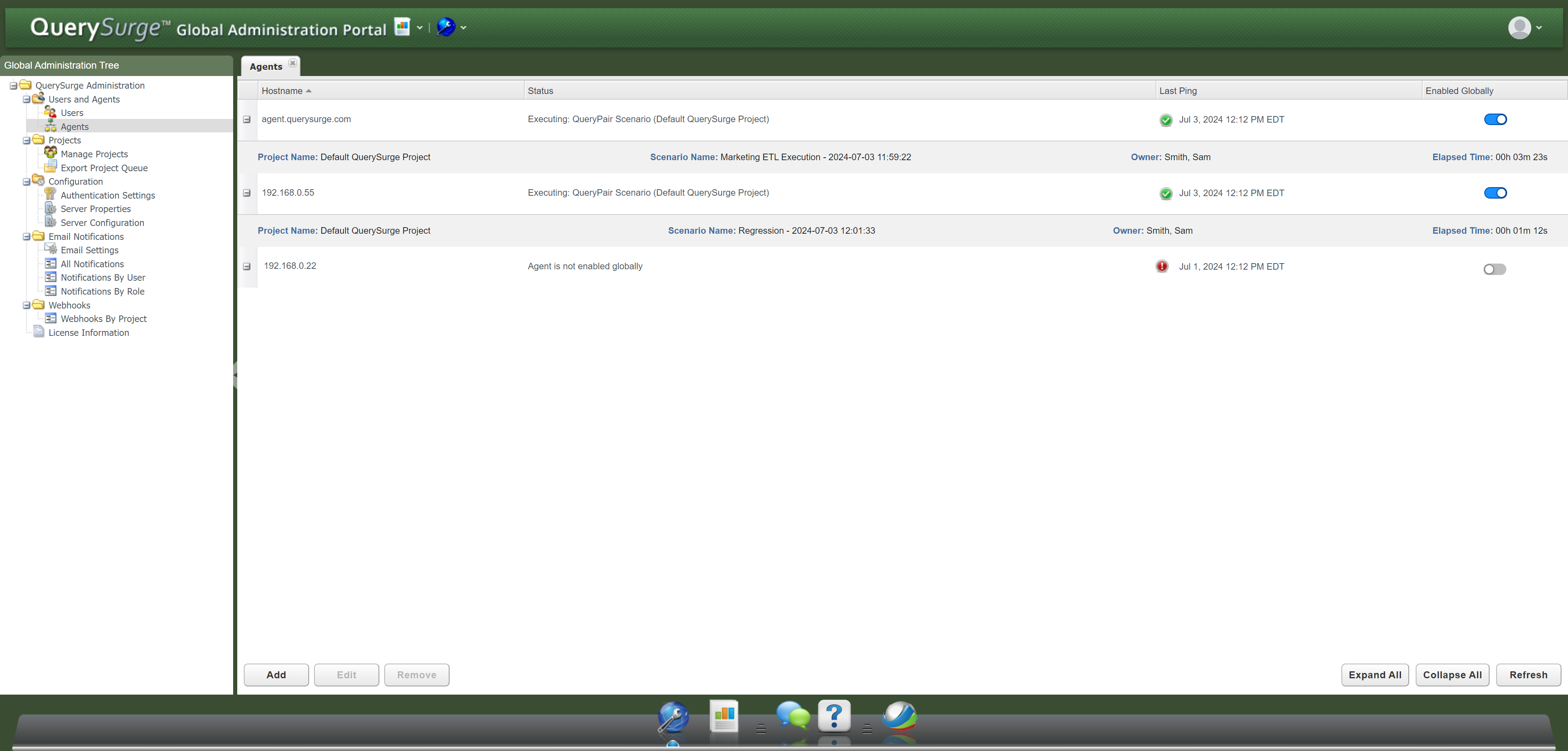
Task: Click the Edit button
Action: (346, 675)
